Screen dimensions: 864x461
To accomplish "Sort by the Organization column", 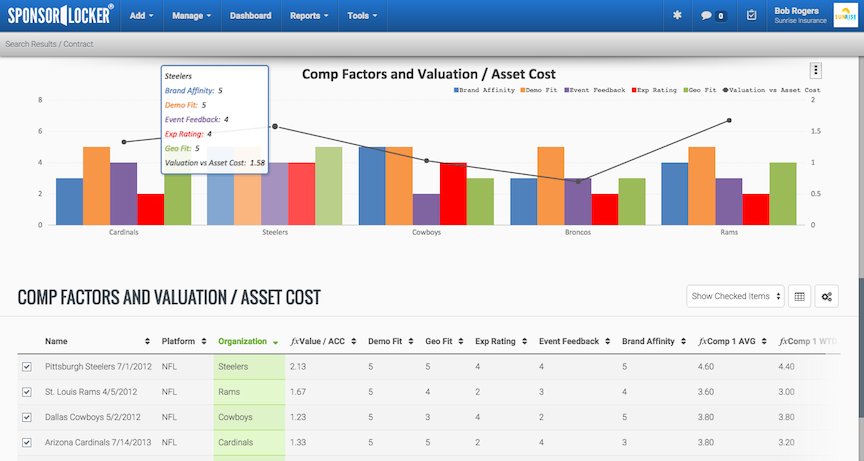I will [x=249, y=341].
